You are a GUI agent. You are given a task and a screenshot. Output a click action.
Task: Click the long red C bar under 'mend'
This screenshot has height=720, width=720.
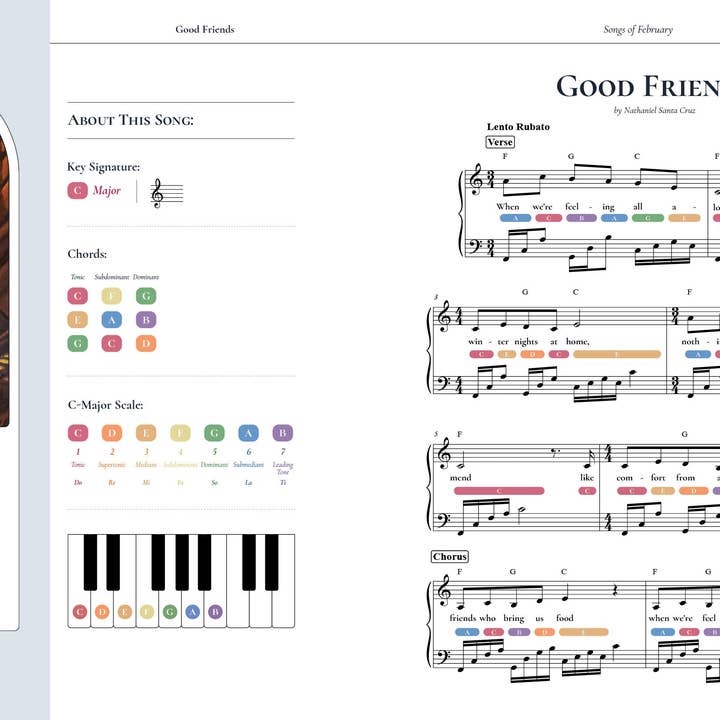coord(499,491)
